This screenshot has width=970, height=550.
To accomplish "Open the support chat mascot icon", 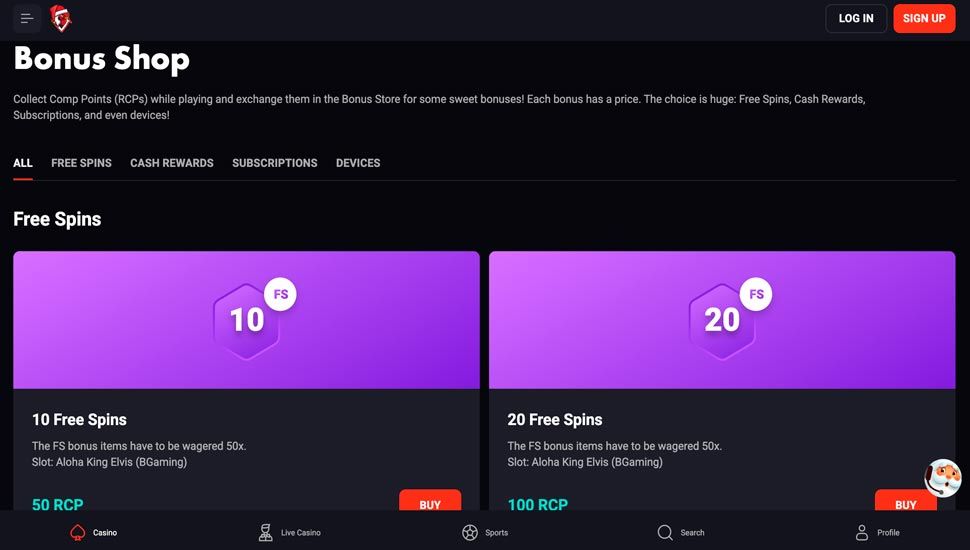I will (942, 478).
